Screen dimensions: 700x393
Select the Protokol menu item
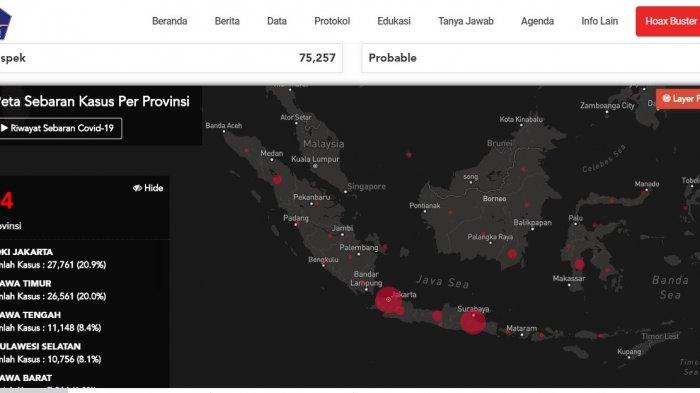(332, 21)
